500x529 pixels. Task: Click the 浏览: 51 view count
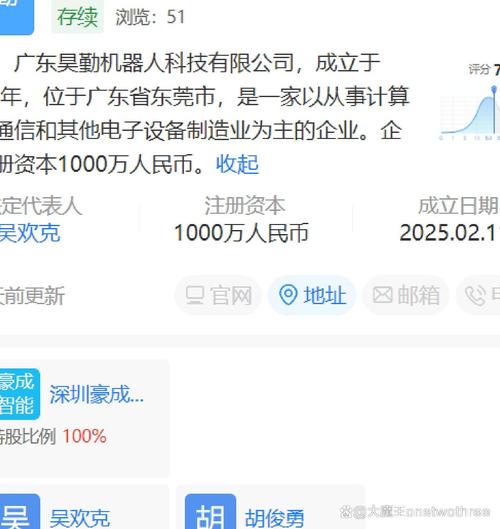click(x=150, y=17)
